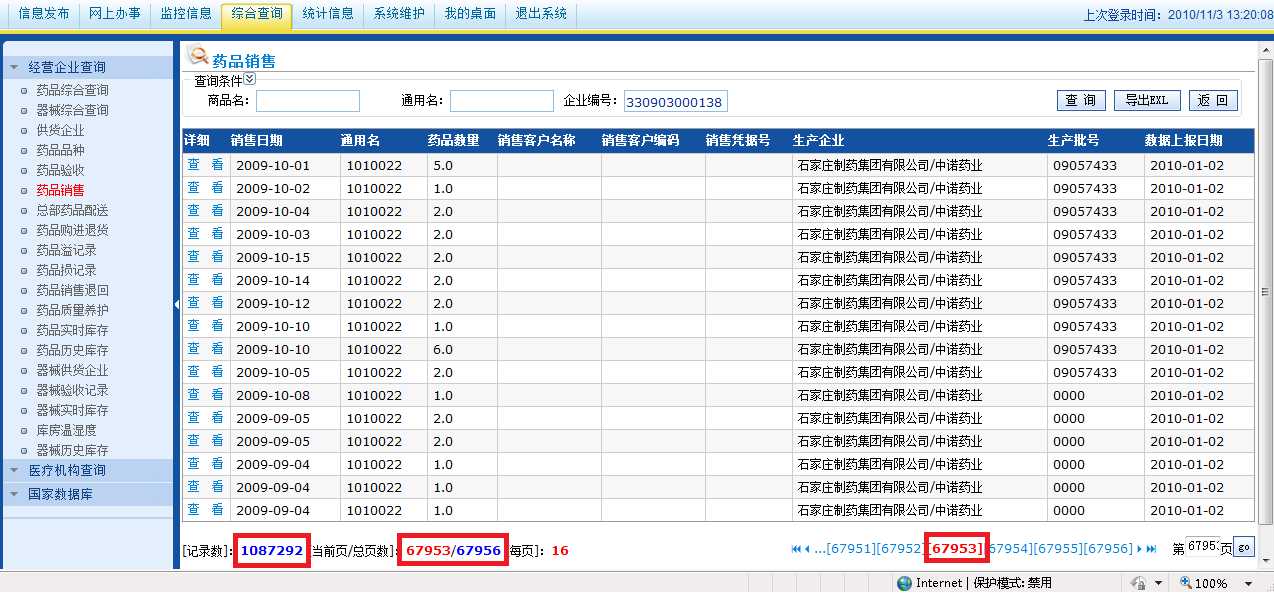Image resolution: width=1274 pixels, height=593 pixels.
Task: Open 总部药品配送 in the sidebar
Action: pos(72,210)
